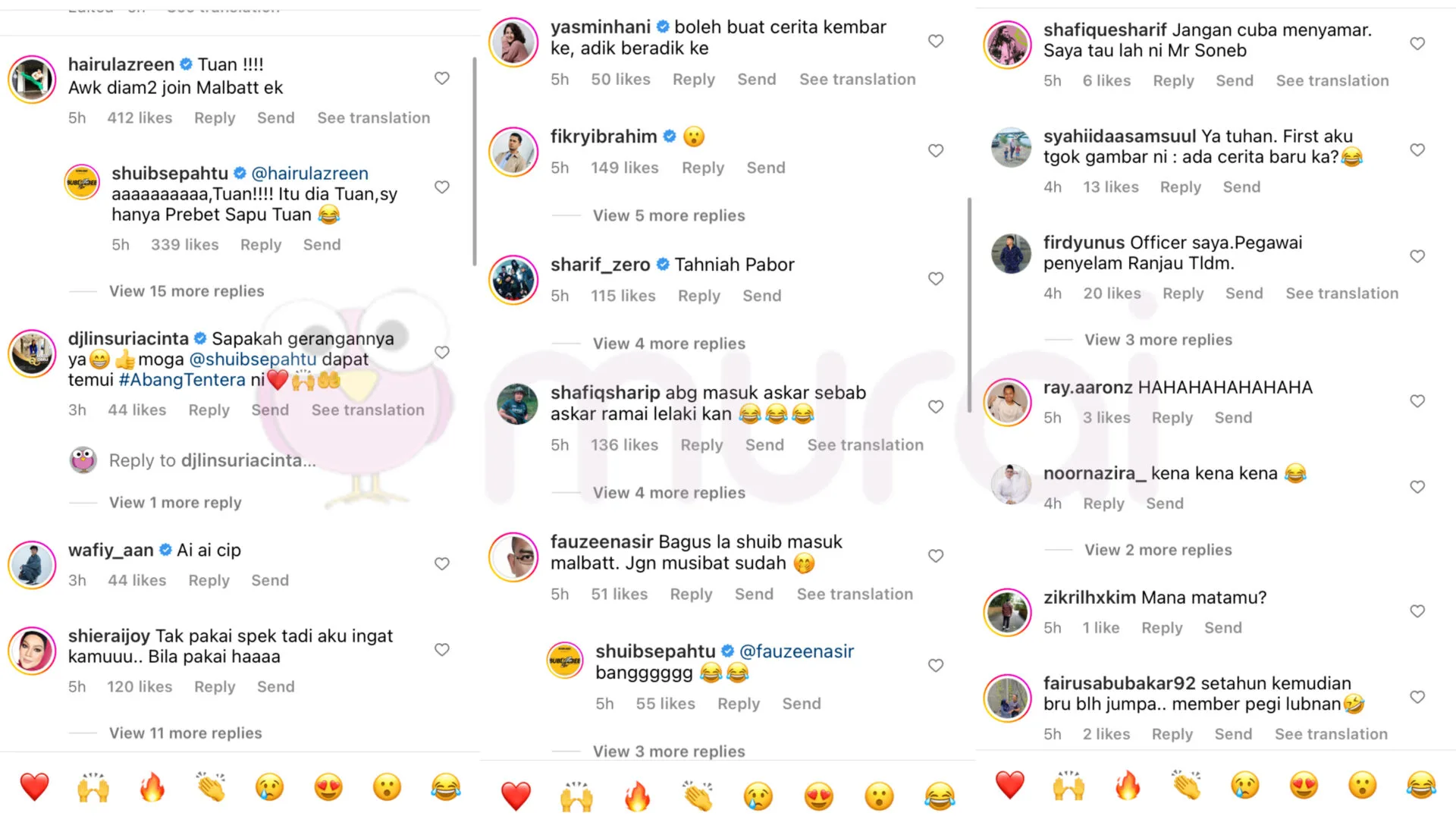The height and width of the screenshot is (819, 1456).
Task: Like firdyunus's comment heart icon
Action: (1417, 256)
